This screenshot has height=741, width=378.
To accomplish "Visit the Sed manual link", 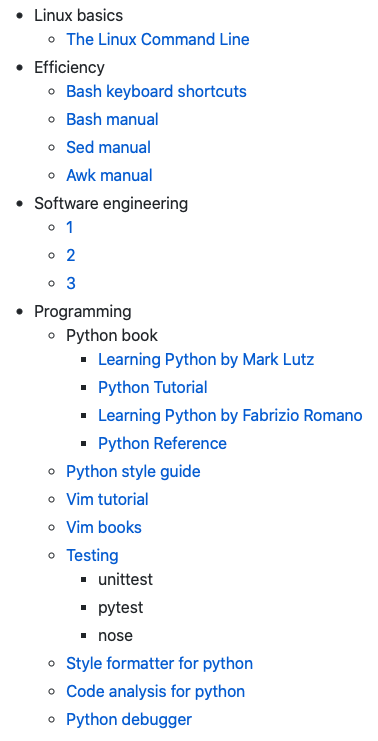I will point(109,147).
